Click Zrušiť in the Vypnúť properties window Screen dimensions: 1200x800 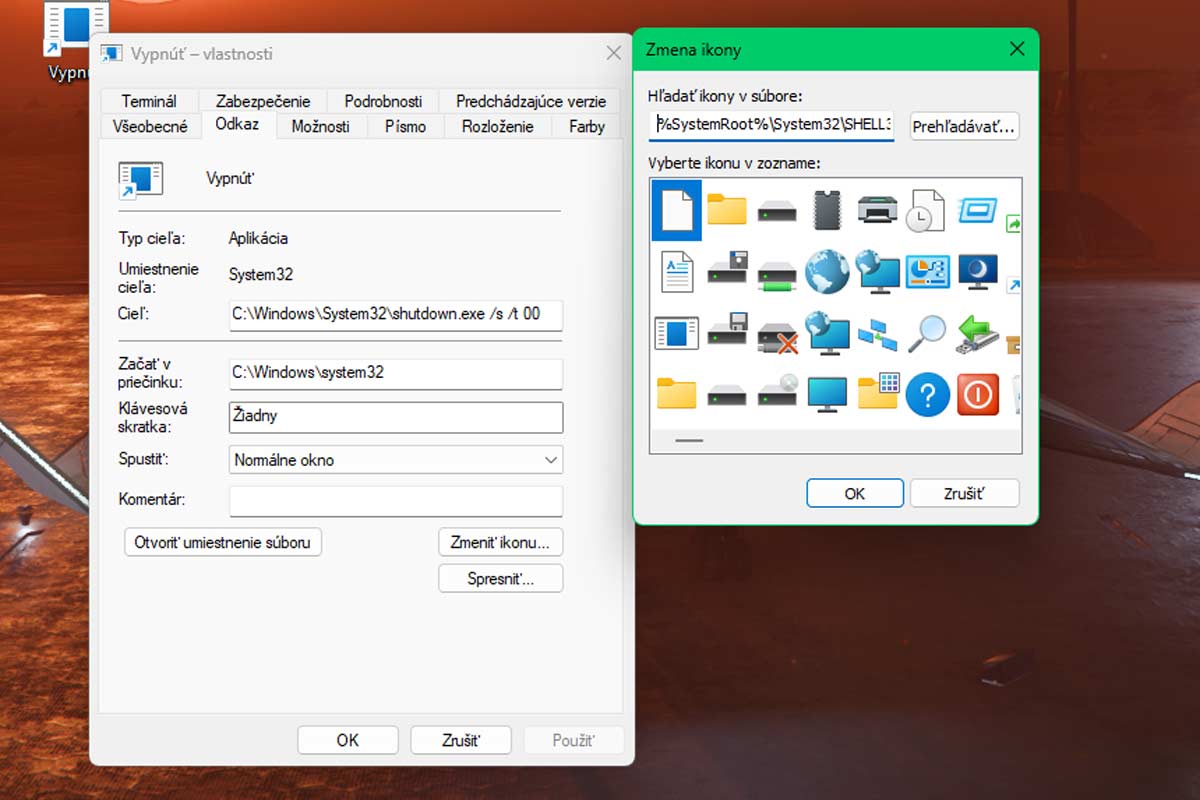(461, 740)
